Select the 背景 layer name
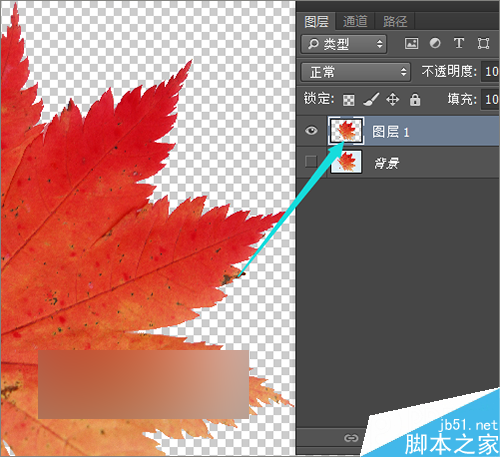The width and height of the screenshot is (500, 457). coord(387,163)
